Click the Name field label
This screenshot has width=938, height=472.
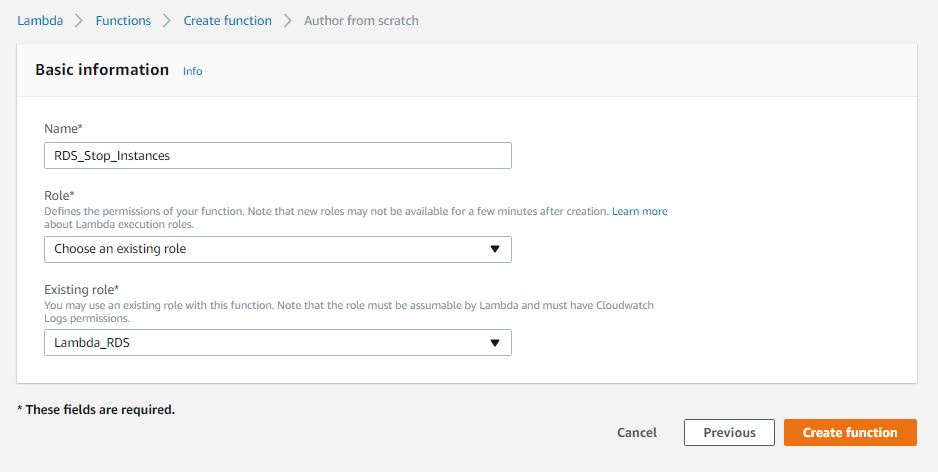pyautogui.click(x=63, y=129)
